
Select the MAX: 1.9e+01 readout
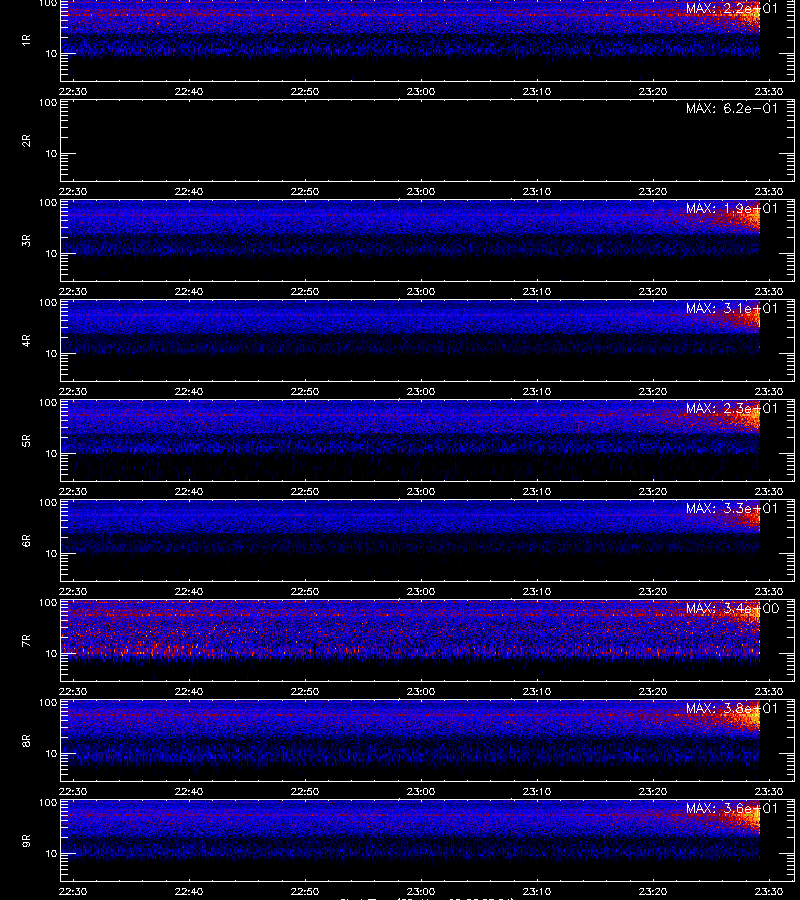click(x=732, y=208)
